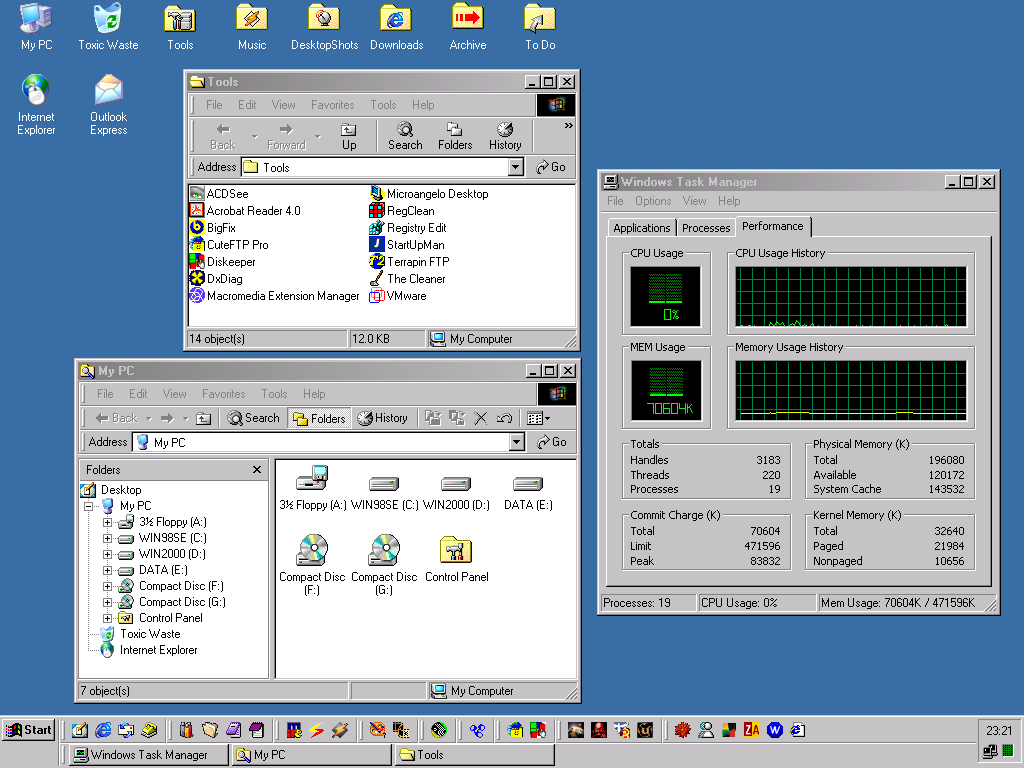Select the WIN2000 (D:) drive icon in file pane
Screen dimensions: 1024x768
456,484
